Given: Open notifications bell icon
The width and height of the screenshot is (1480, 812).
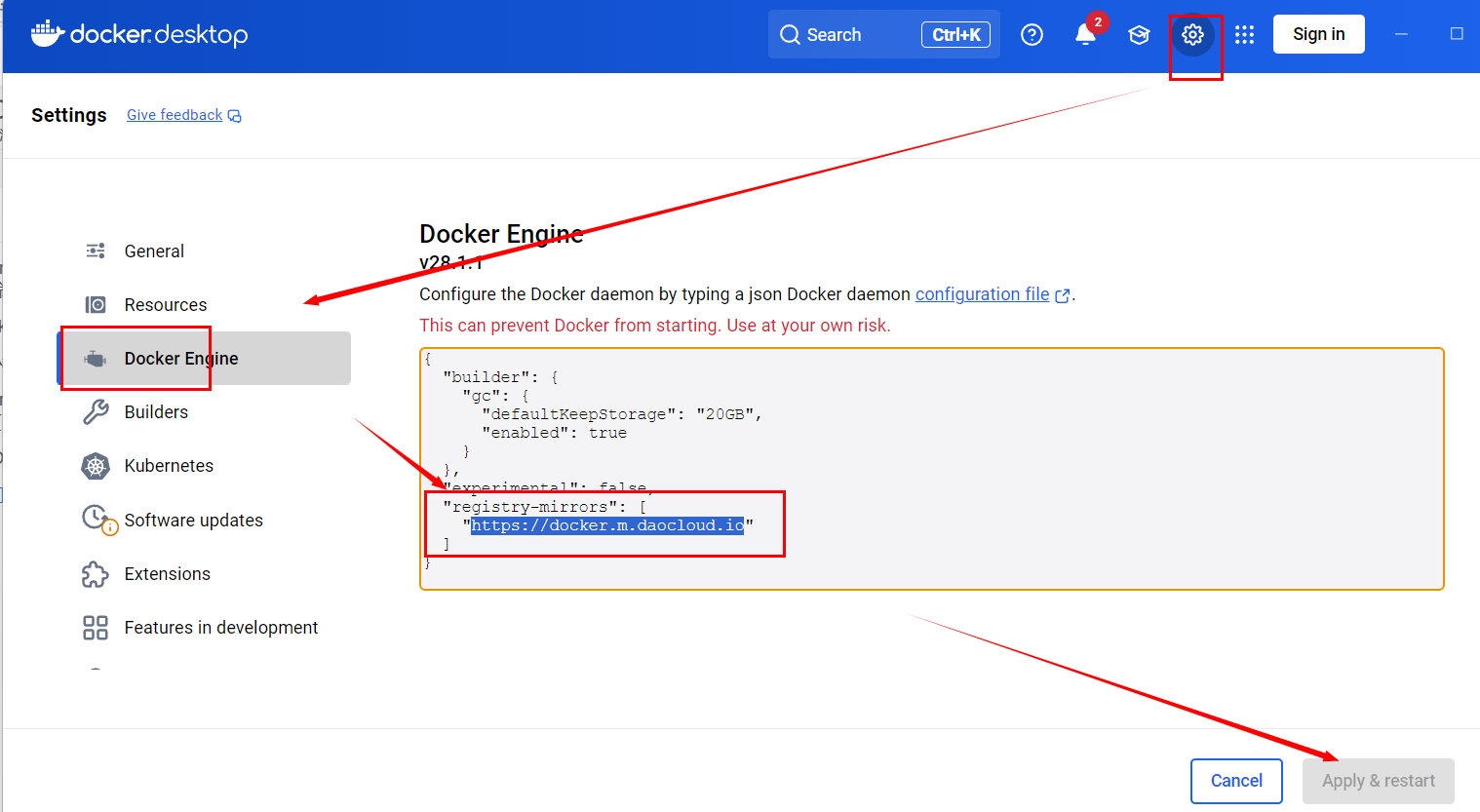Looking at the screenshot, I should 1085,35.
